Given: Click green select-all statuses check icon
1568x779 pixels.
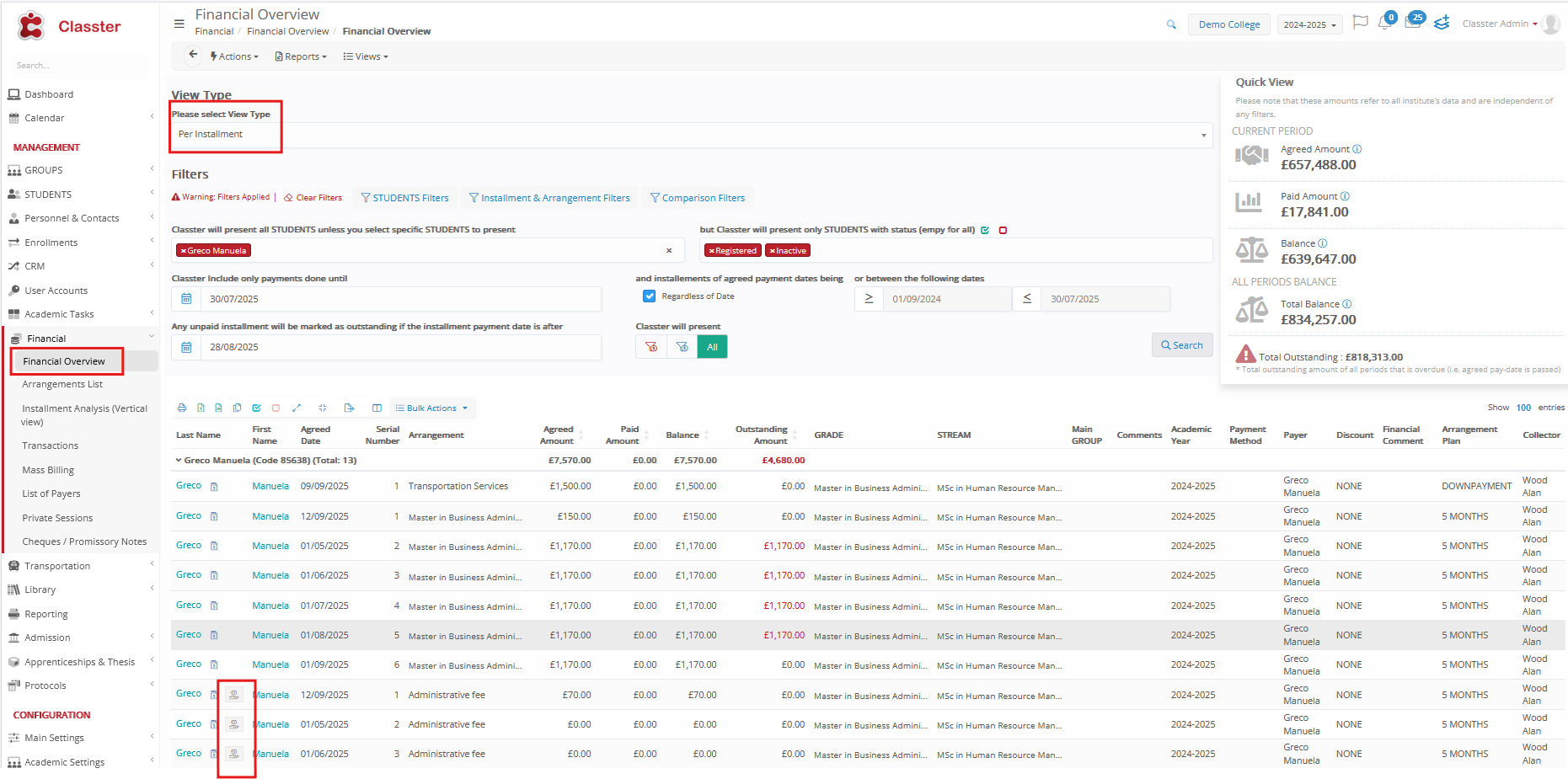Looking at the screenshot, I should pos(985,230).
